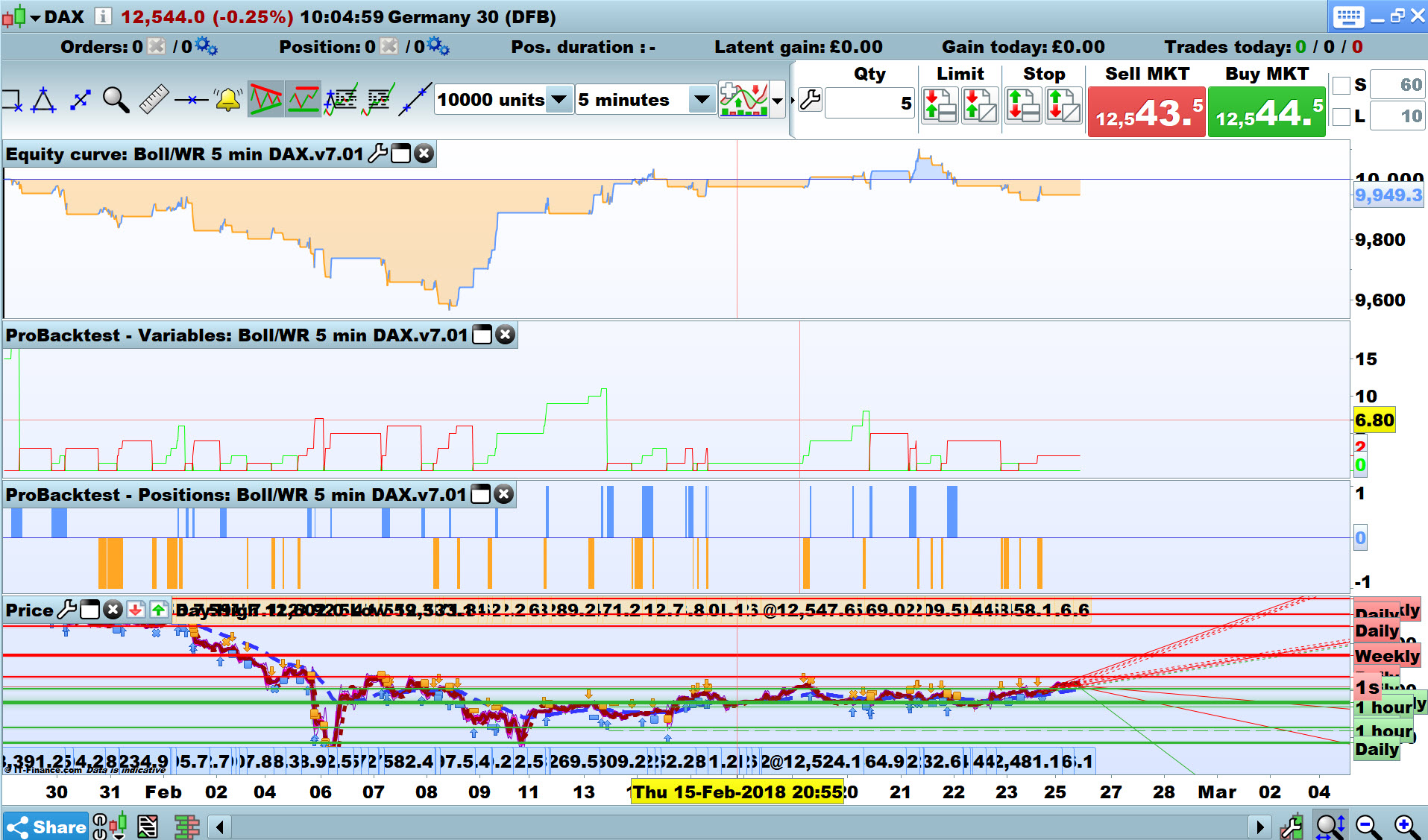The width and height of the screenshot is (1428, 840).
Task: Select the rectangle drawing tool
Action: (x=12, y=100)
